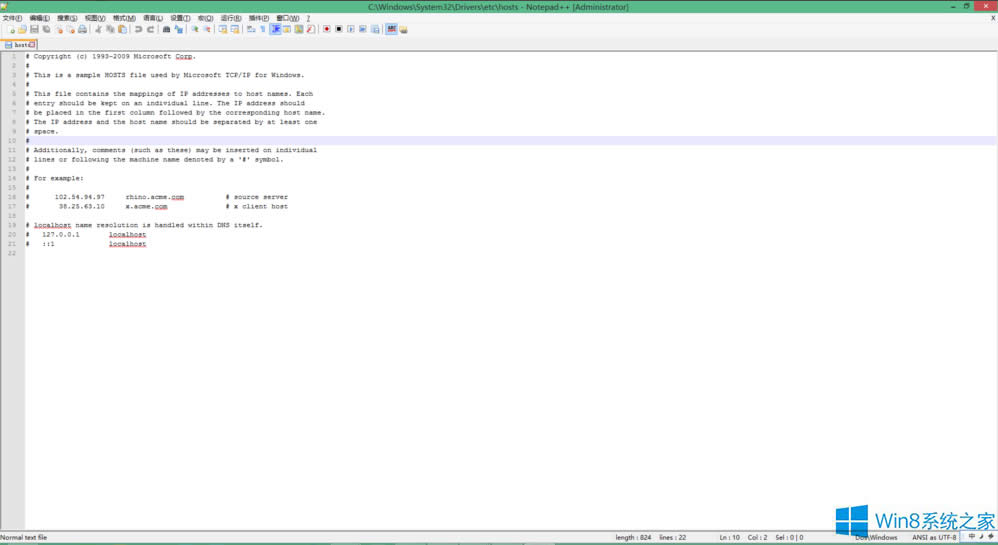
Task: Click the 'length : 824' status entry
Action: (633, 537)
